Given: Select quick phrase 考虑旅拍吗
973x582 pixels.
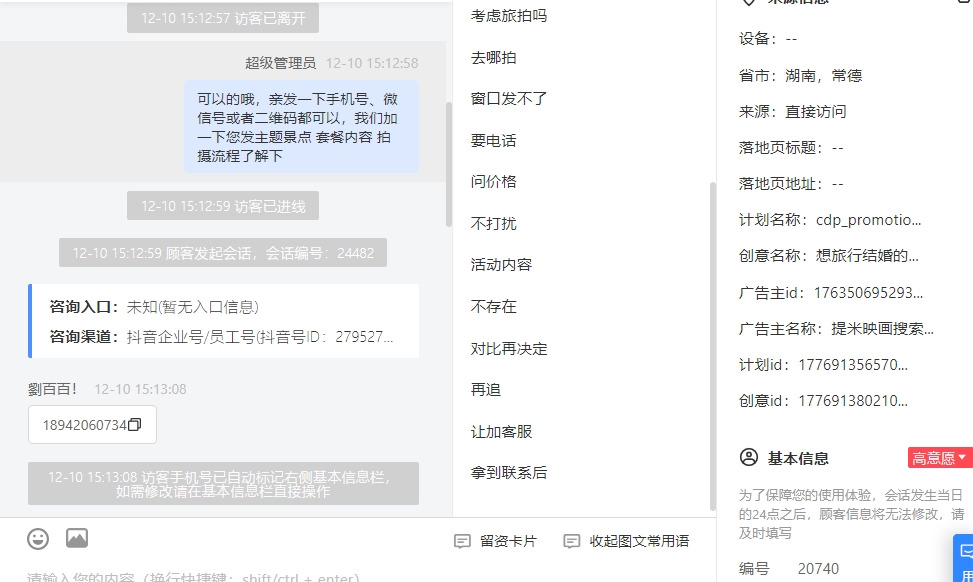Looking at the screenshot, I should [509, 16].
